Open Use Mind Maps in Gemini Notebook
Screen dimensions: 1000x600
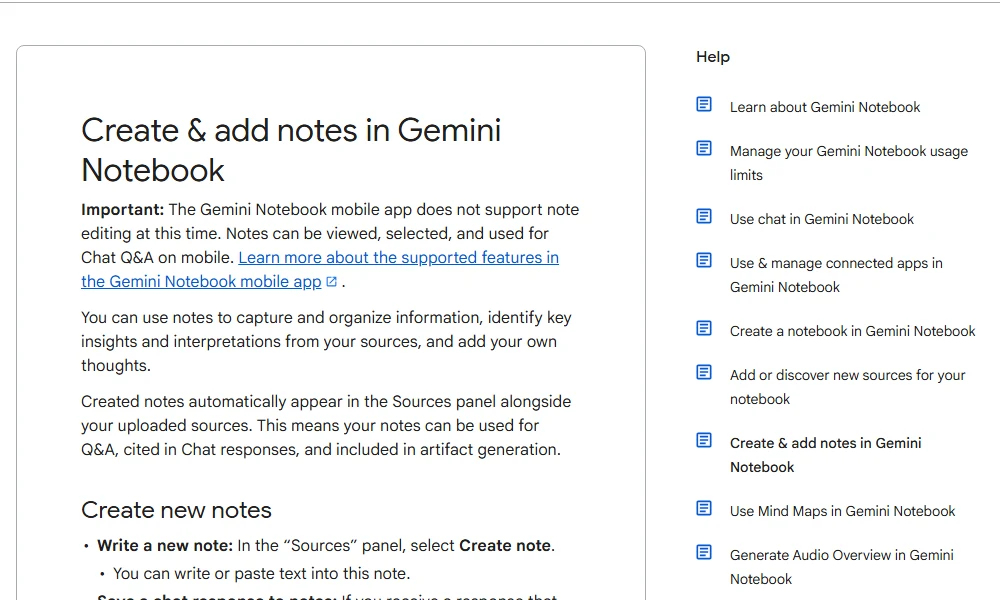click(x=842, y=511)
